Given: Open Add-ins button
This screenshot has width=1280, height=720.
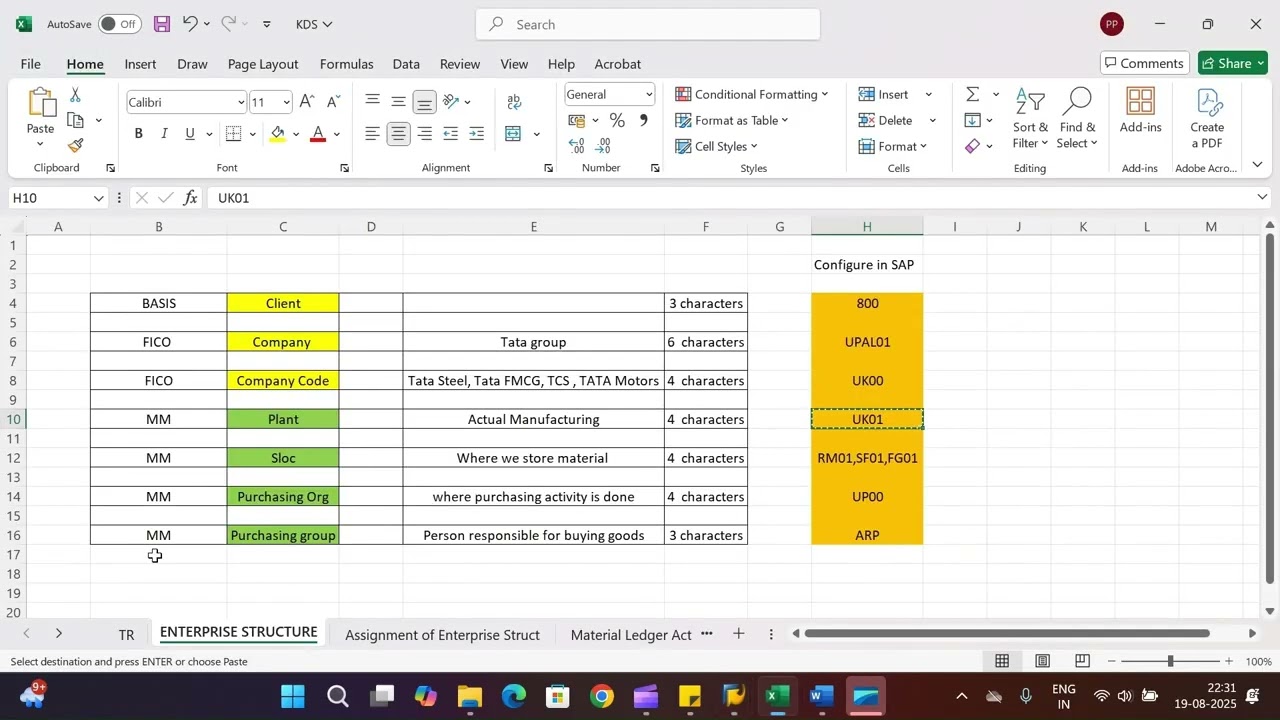Looking at the screenshot, I should point(1140,111).
